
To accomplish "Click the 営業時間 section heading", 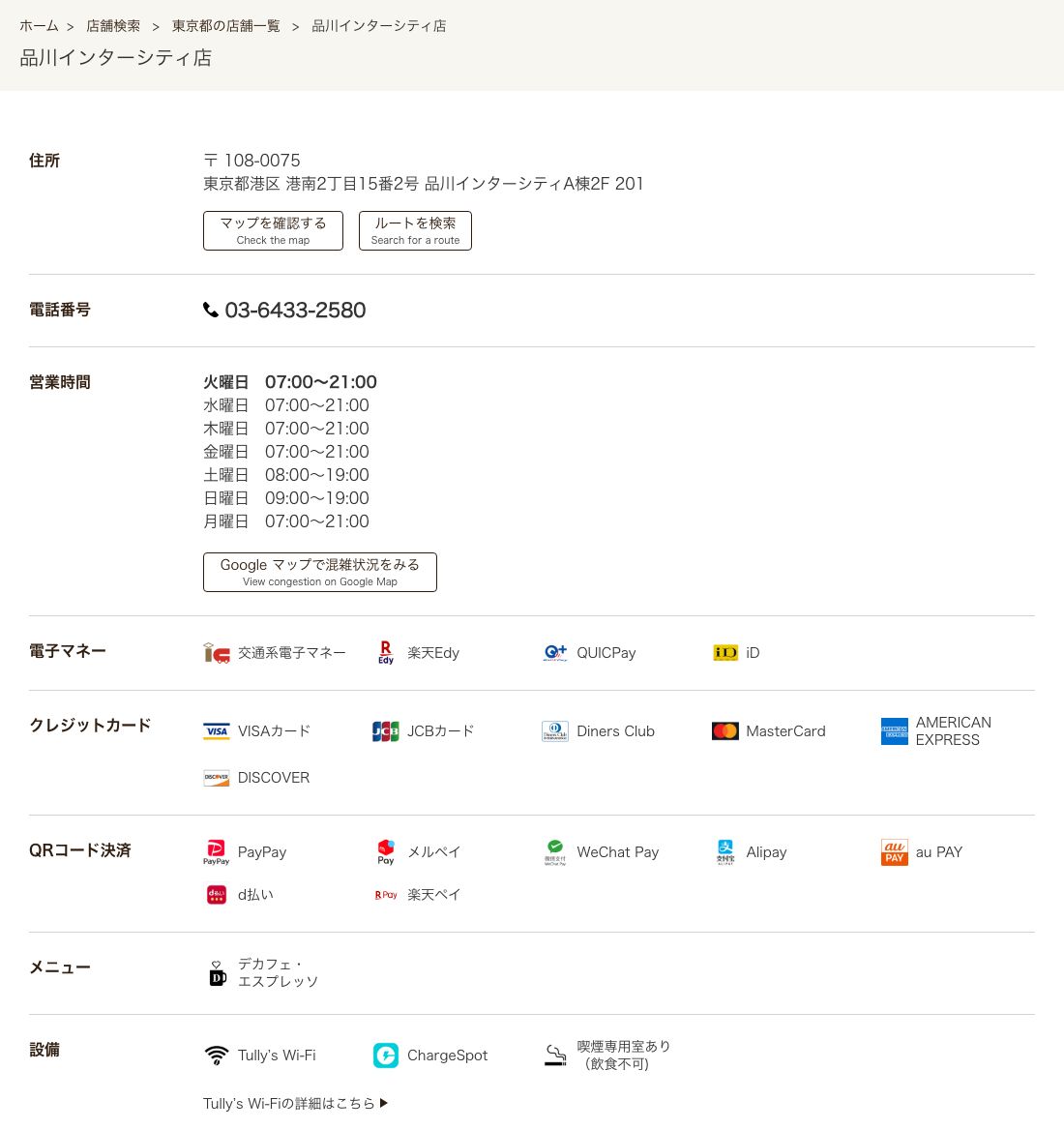I will click(60, 382).
